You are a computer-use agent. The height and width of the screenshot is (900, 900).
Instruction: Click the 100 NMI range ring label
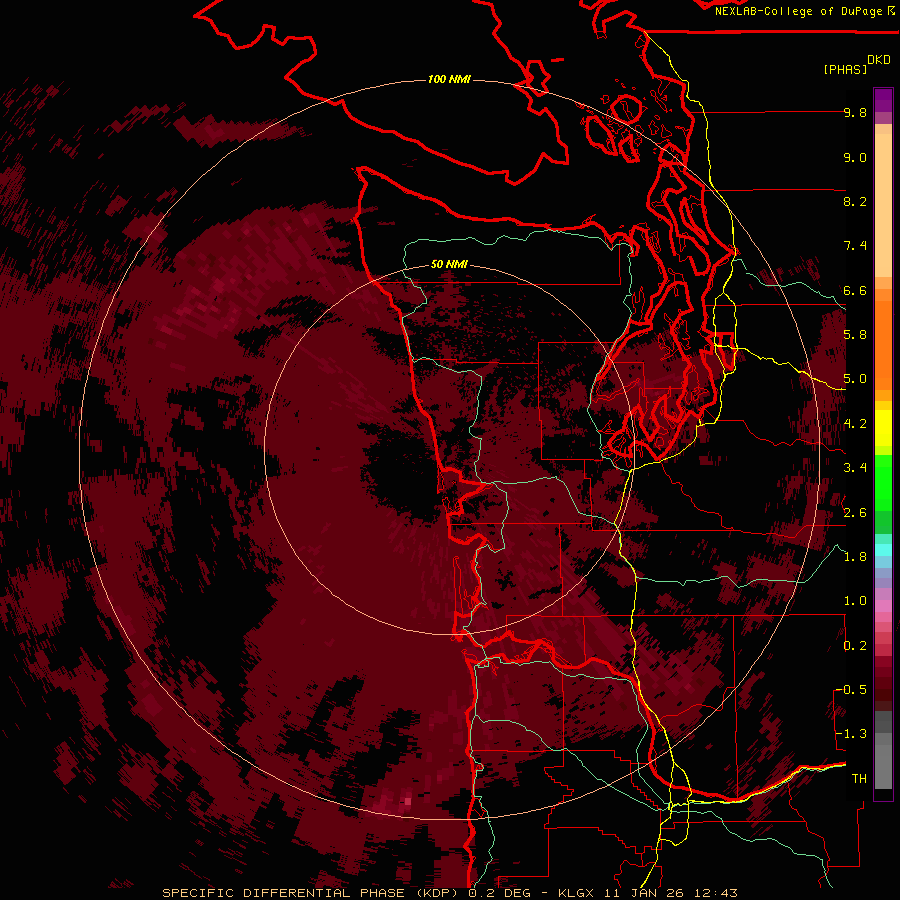click(449, 79)
